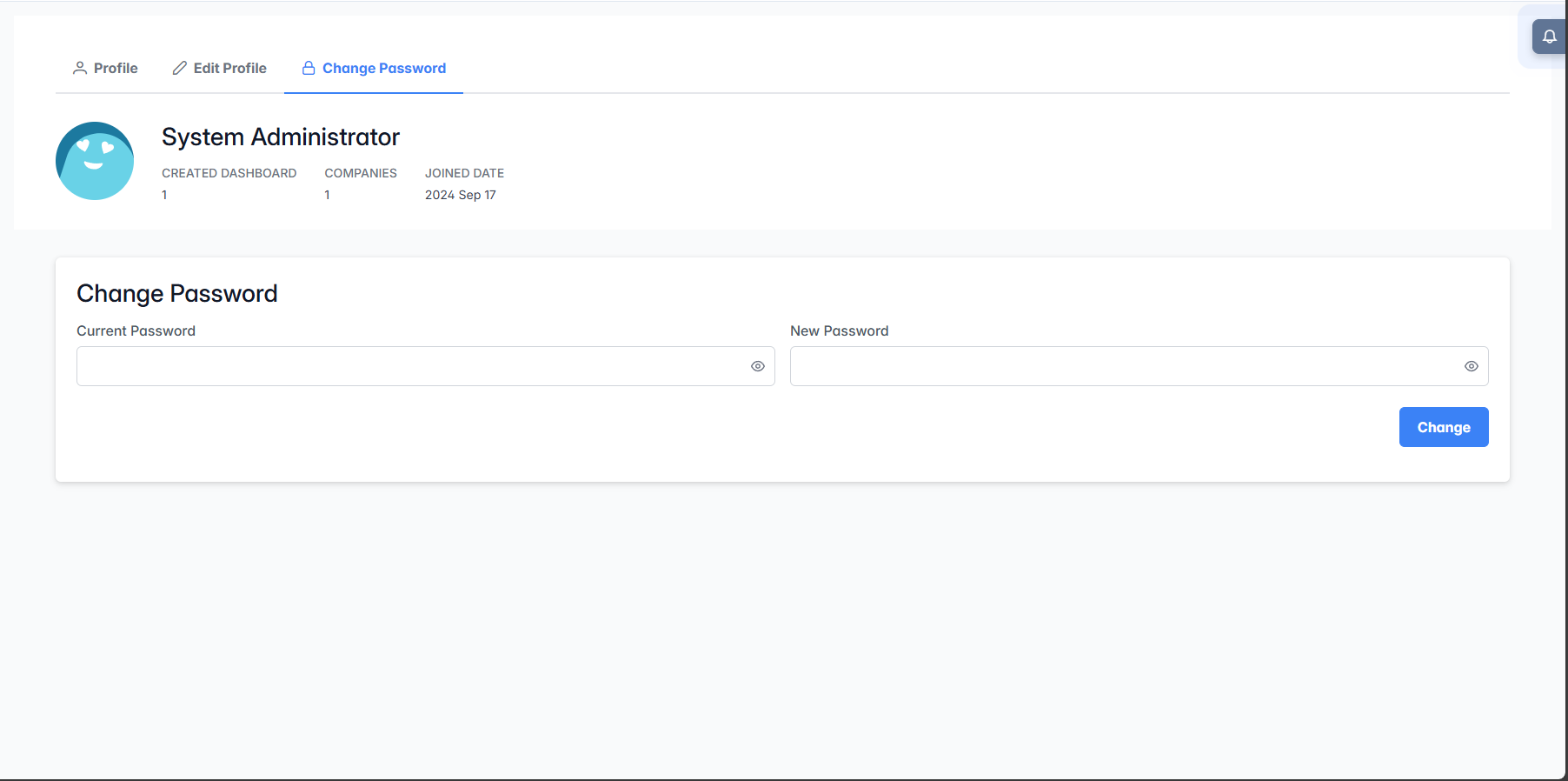The height and width of the screenshot is (781, 1568).
Task: Click the joined date 2024 Sep 17
Action: (x=460, y=195)
